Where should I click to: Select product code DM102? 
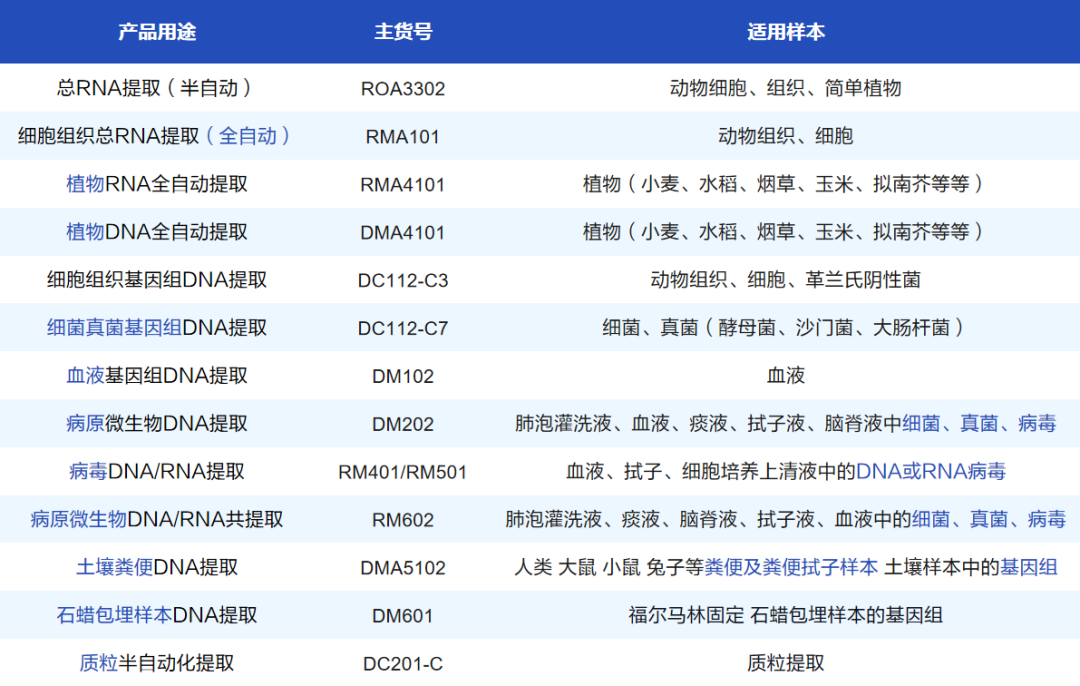(x=403, y=376)
